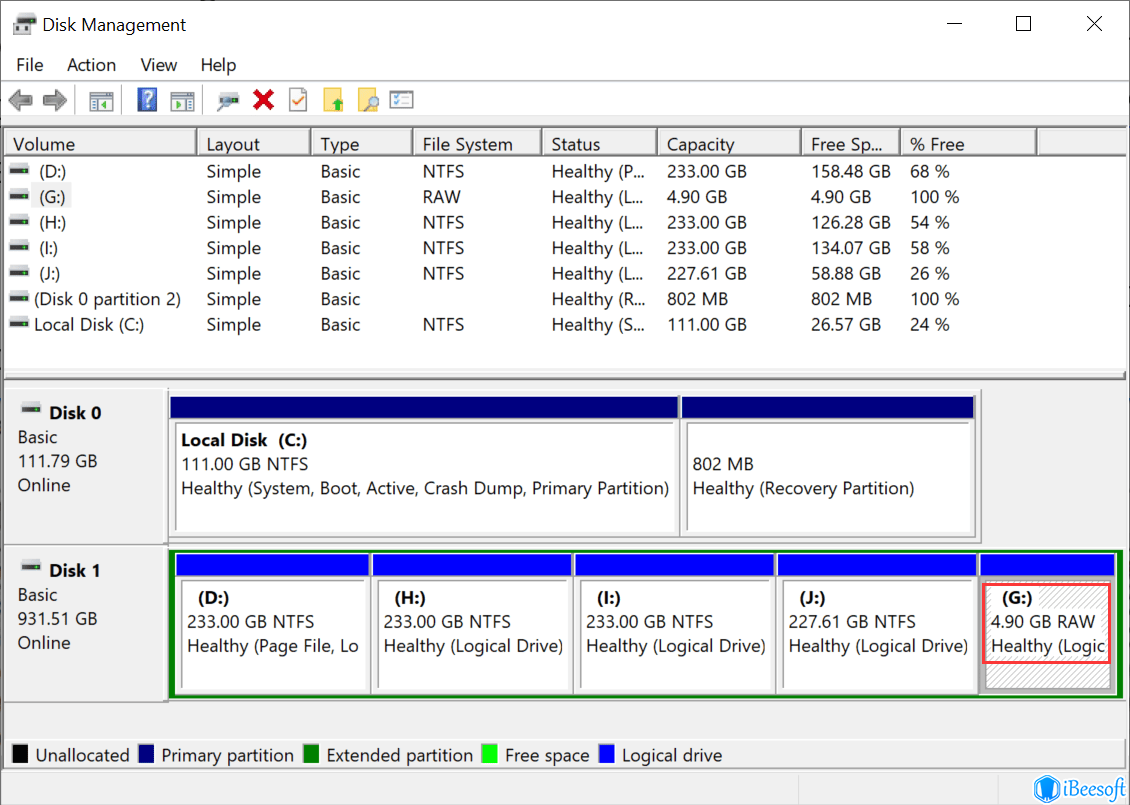
Task: Click drive icon beside (G:) volume row
Action: 19,196
